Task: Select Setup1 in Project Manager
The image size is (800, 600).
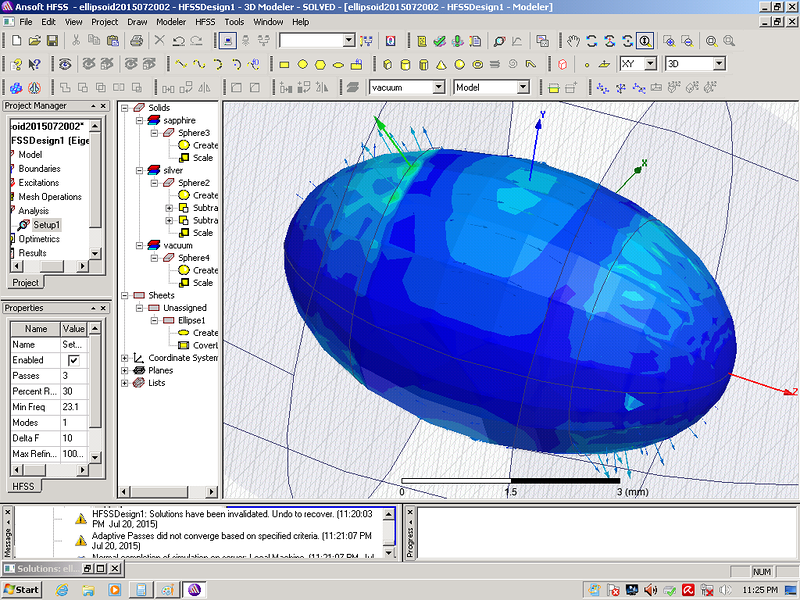Action: pyautogui.click(x=46, y=225)
